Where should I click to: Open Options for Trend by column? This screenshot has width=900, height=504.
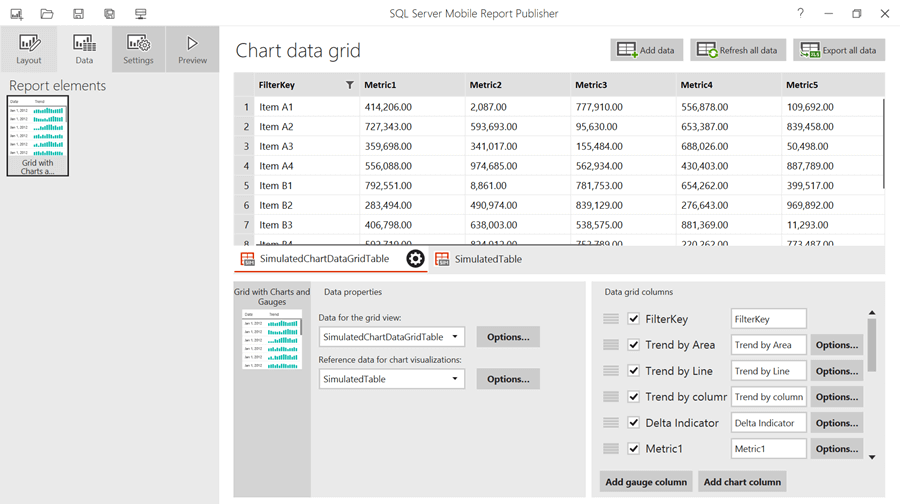837,397
